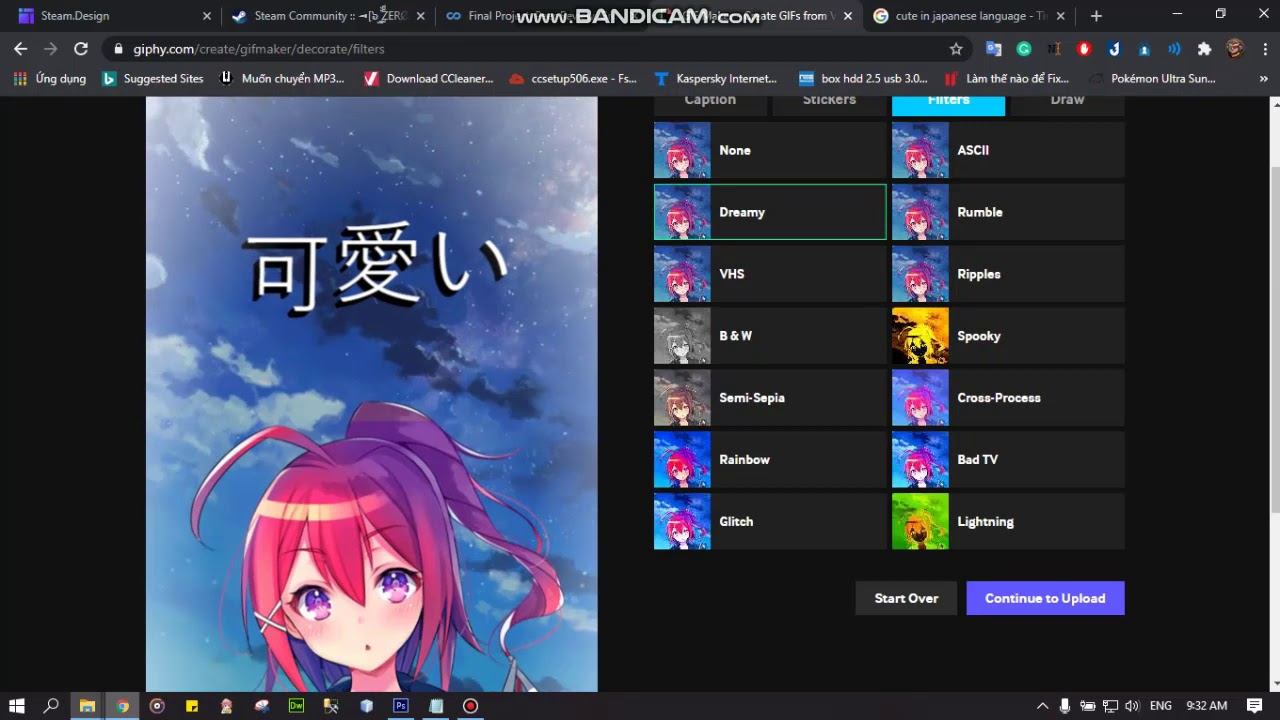Open the Windows Start menu
The image size is (1280, 720).
click(x=17, y=705)
